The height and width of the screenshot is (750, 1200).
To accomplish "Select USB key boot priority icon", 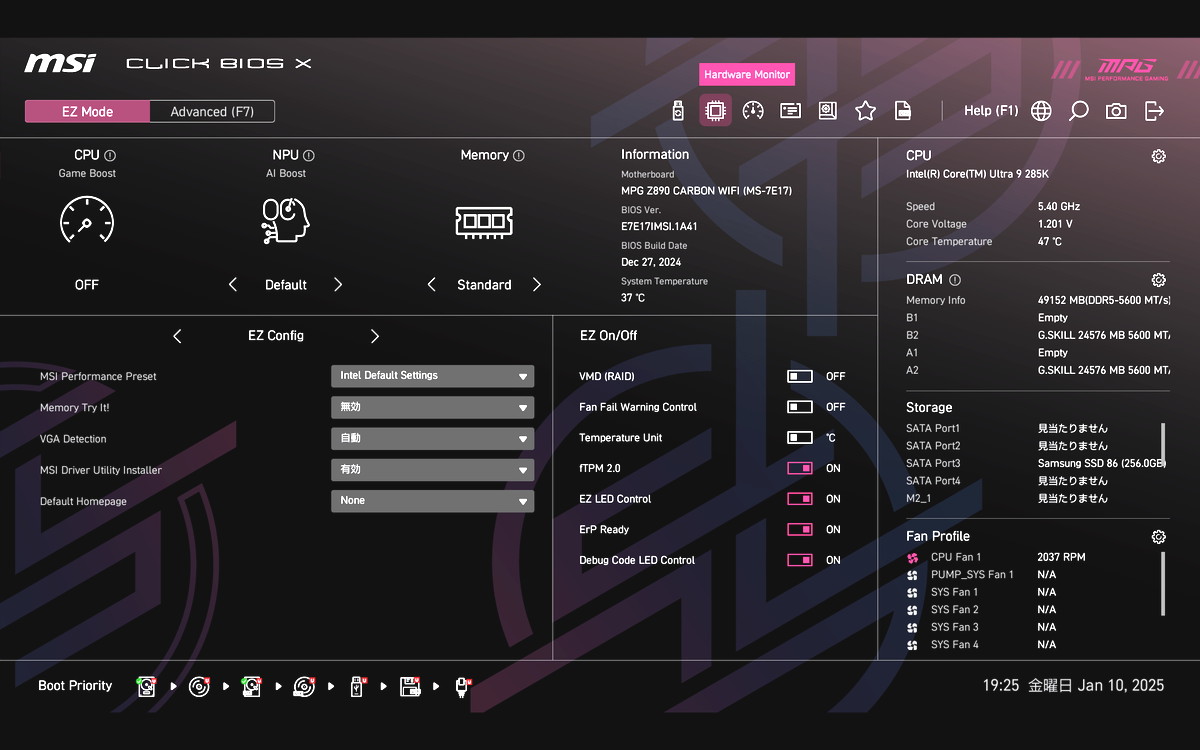I will coord(357,686).
